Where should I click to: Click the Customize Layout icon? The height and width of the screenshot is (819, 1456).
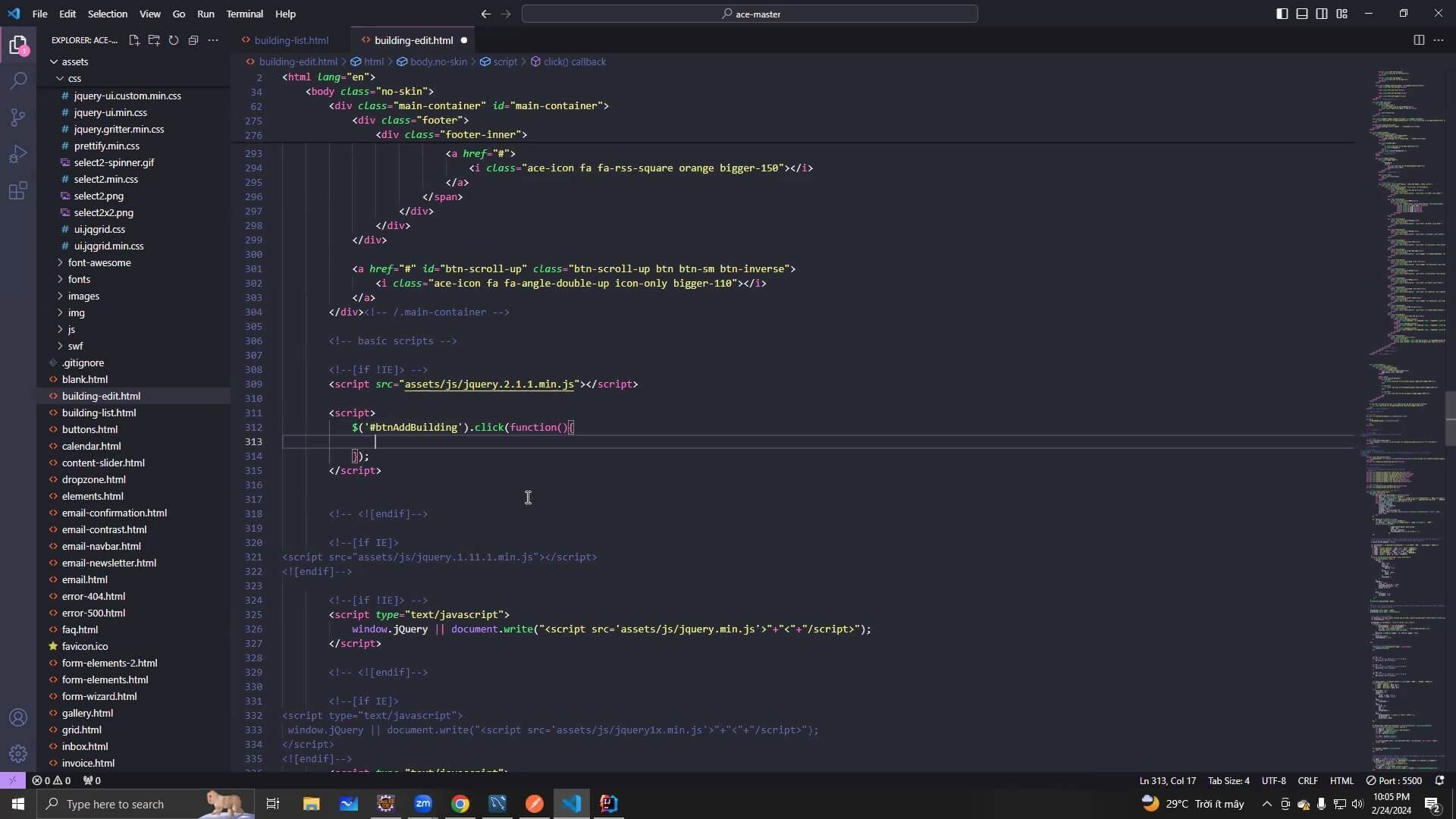coord(1342,14)
